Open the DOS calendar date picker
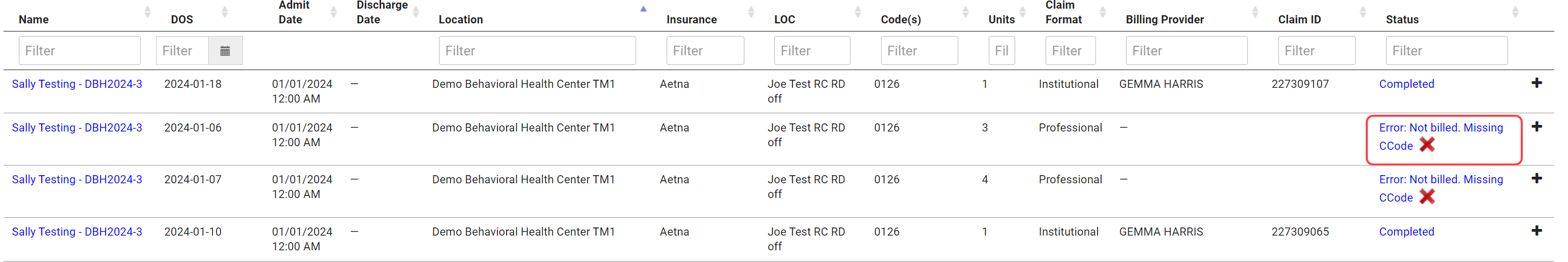The width and height of the screenshot is (1568, 262). [x=225, y=50]
